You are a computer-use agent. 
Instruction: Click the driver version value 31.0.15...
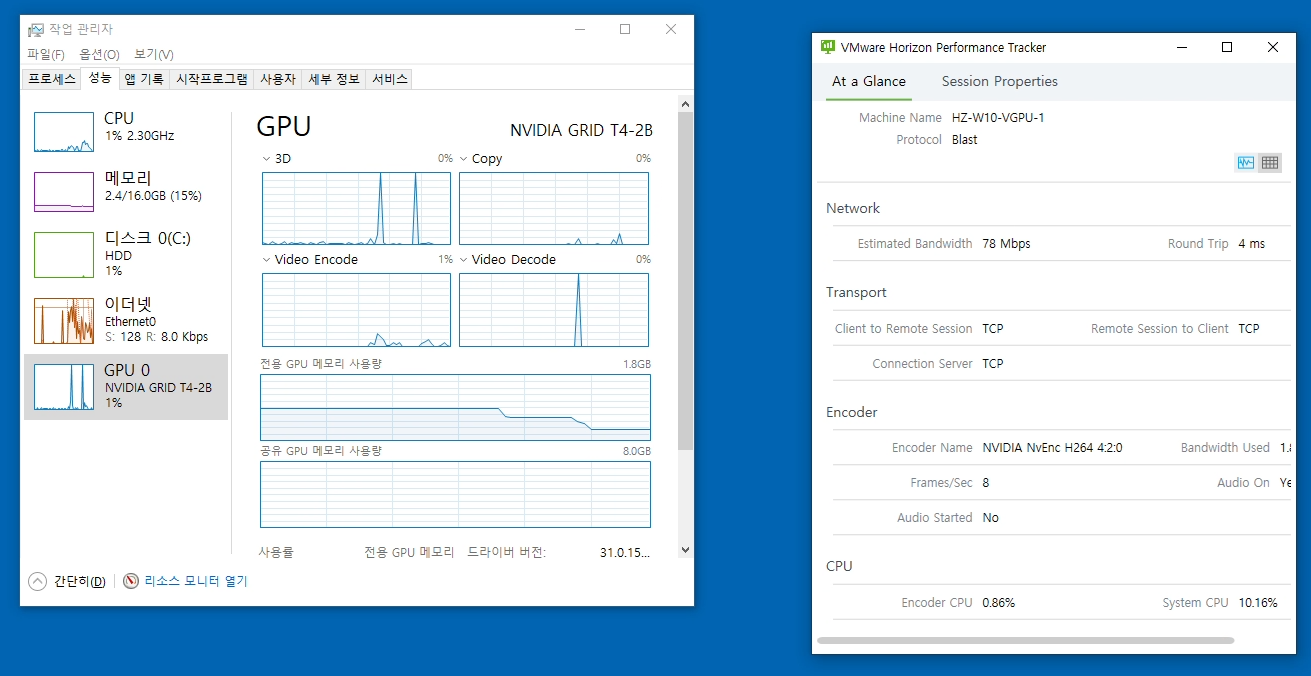pos(625,552)
